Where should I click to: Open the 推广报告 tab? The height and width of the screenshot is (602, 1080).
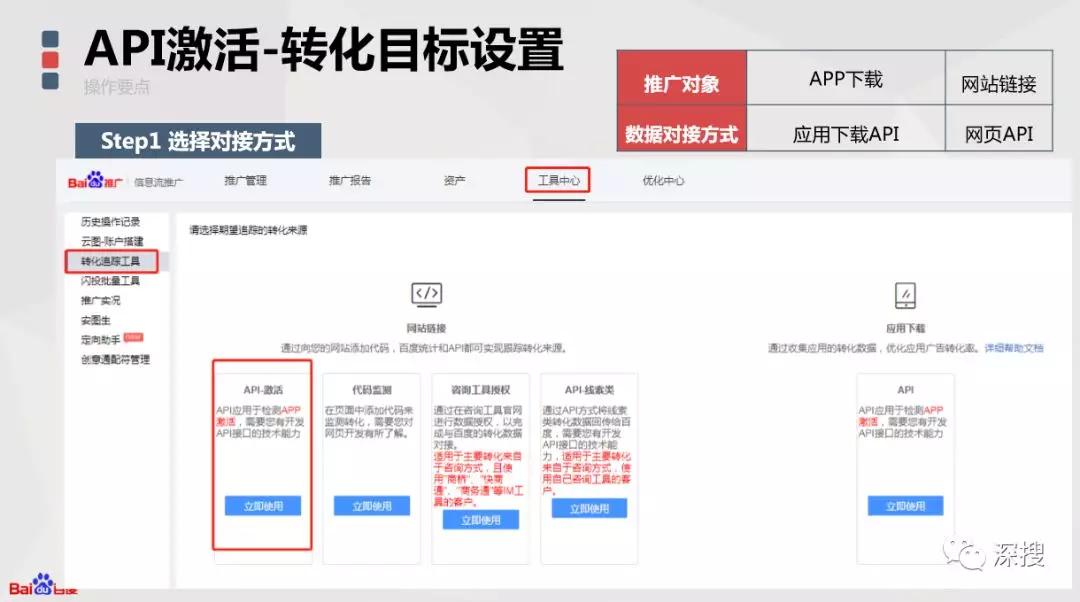tap(350, 180)
